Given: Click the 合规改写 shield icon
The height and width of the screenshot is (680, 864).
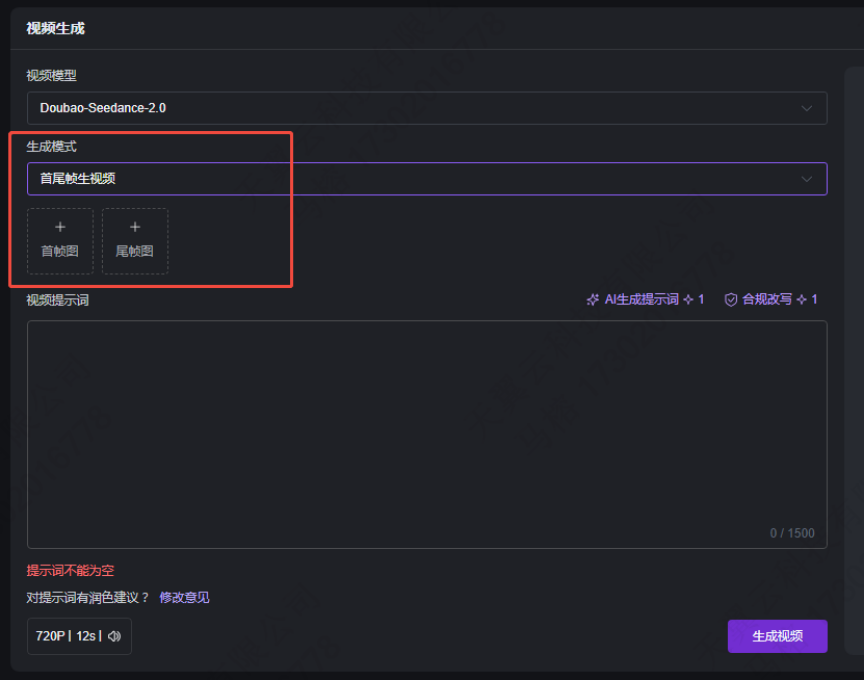Looking at the screenshot, I should [731, 300].
